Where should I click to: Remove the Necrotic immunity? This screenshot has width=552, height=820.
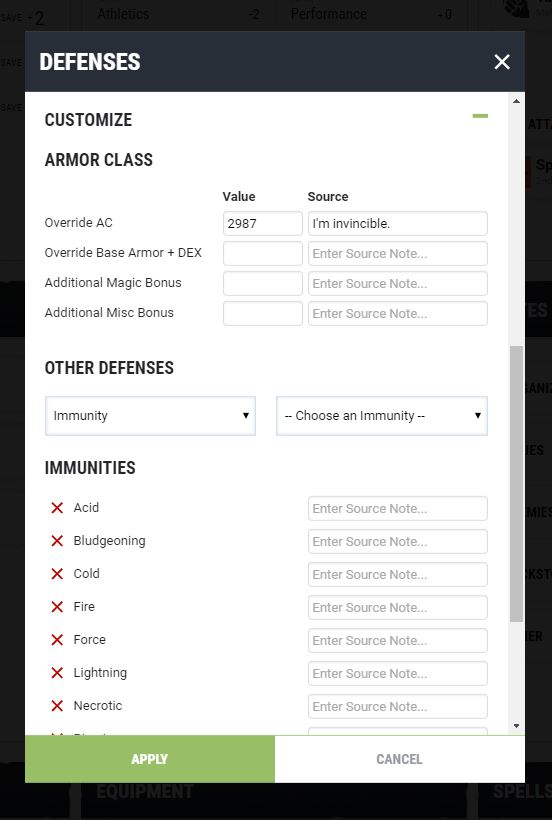[57, 705]
